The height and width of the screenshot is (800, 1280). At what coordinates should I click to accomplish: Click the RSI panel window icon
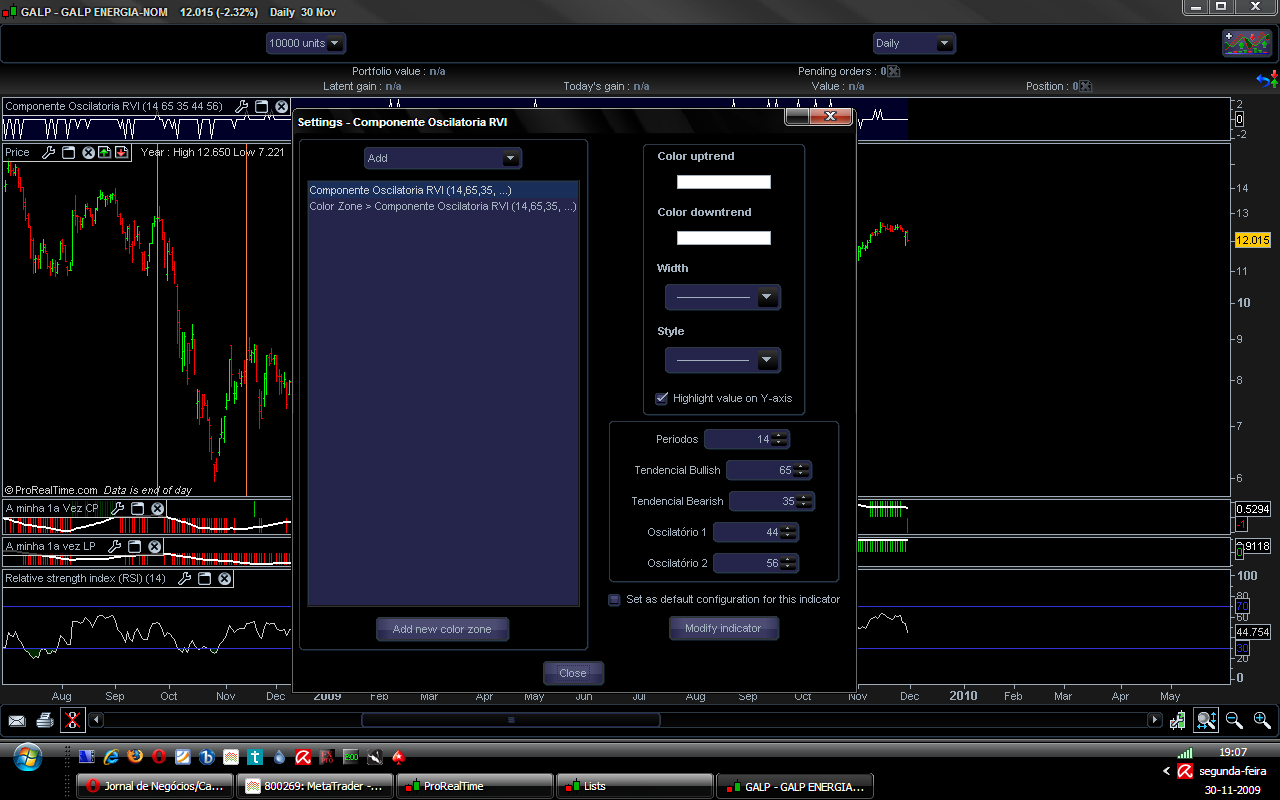pyautogui.click(x=204, y=578)
